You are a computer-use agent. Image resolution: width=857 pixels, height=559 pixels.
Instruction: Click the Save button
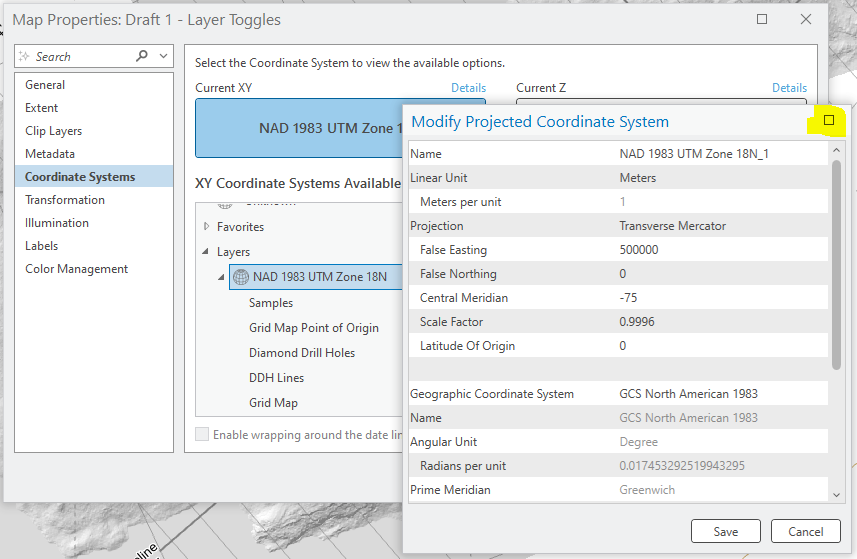point(726,532)
